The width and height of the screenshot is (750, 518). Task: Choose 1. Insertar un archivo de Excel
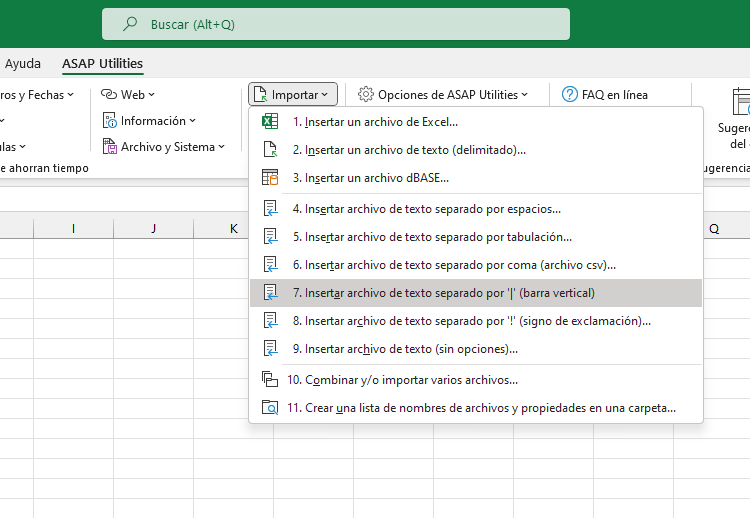point(476,121)
